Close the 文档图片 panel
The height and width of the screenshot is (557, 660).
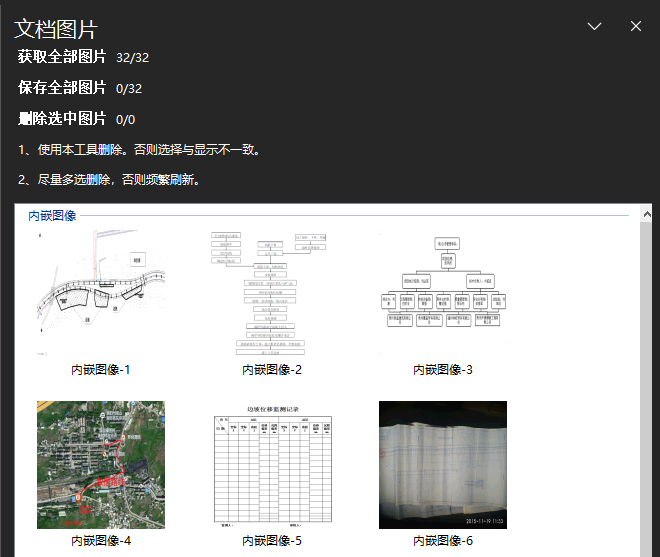[635, 27]
